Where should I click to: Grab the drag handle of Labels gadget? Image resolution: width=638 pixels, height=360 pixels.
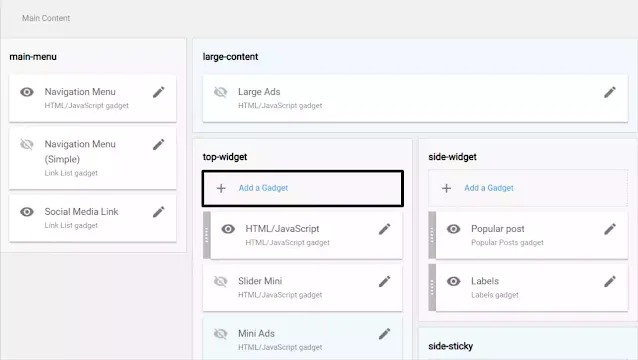432,288
